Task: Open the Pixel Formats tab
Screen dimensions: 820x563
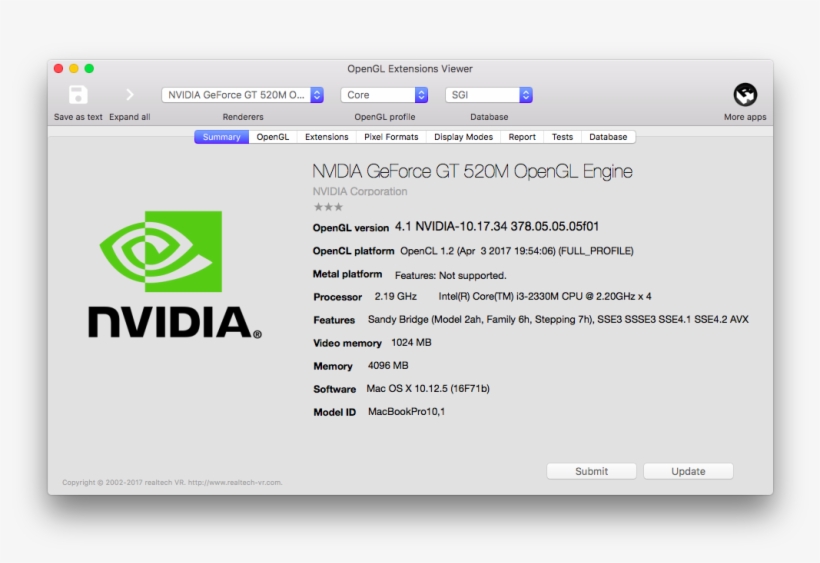Action: coord(391,137)
